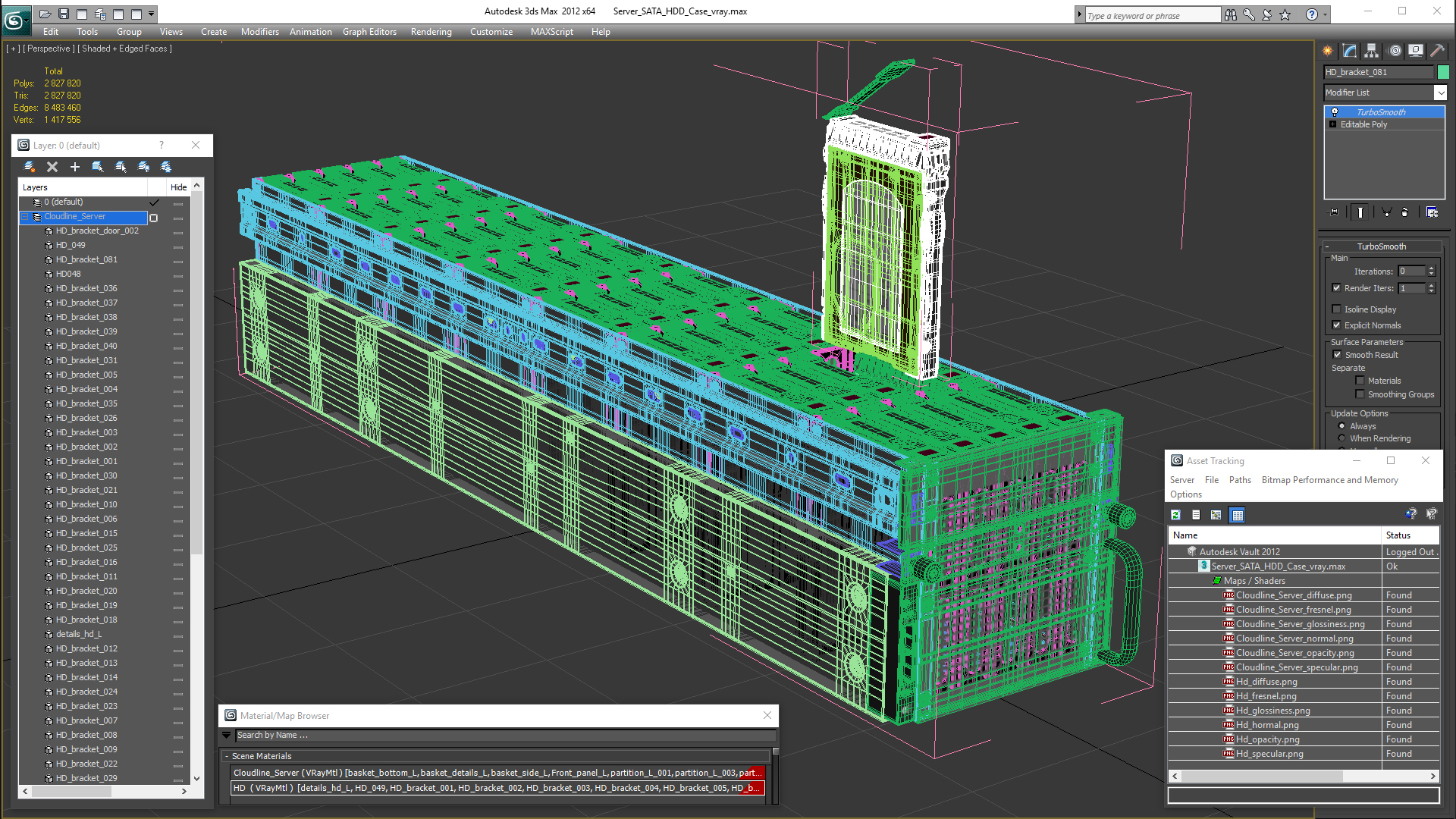Click the Rendering menu in menu bar
This screenshot has height=819, width=1456.
431,31
